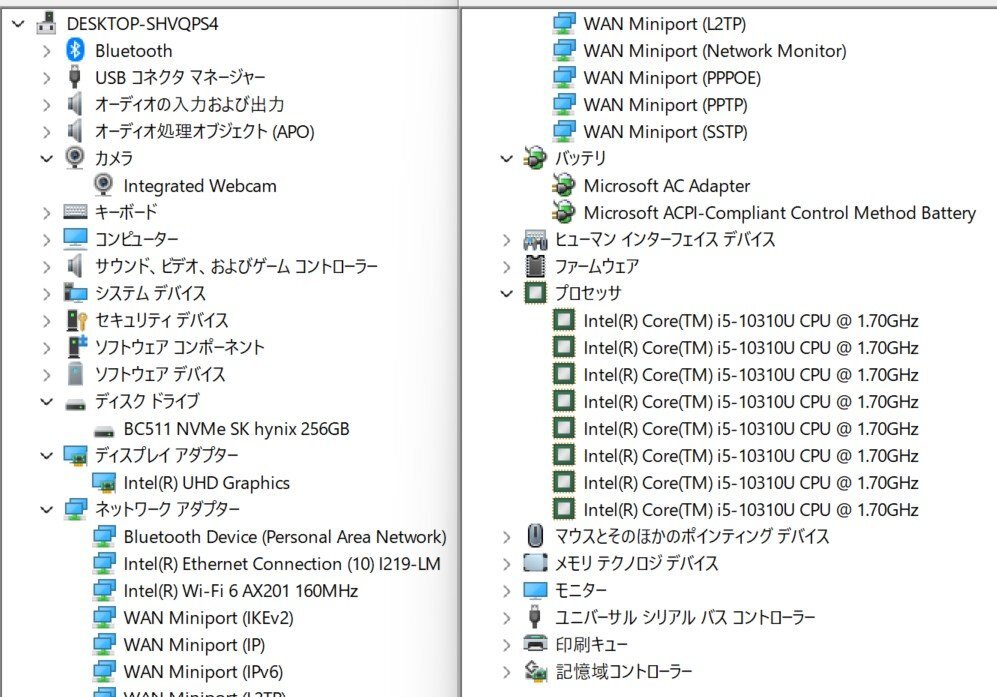This screenshot has width=997, height=697.
Task: Select the DESKTOP-SHVQPS4 label
Action: click(x=142, y=24)
